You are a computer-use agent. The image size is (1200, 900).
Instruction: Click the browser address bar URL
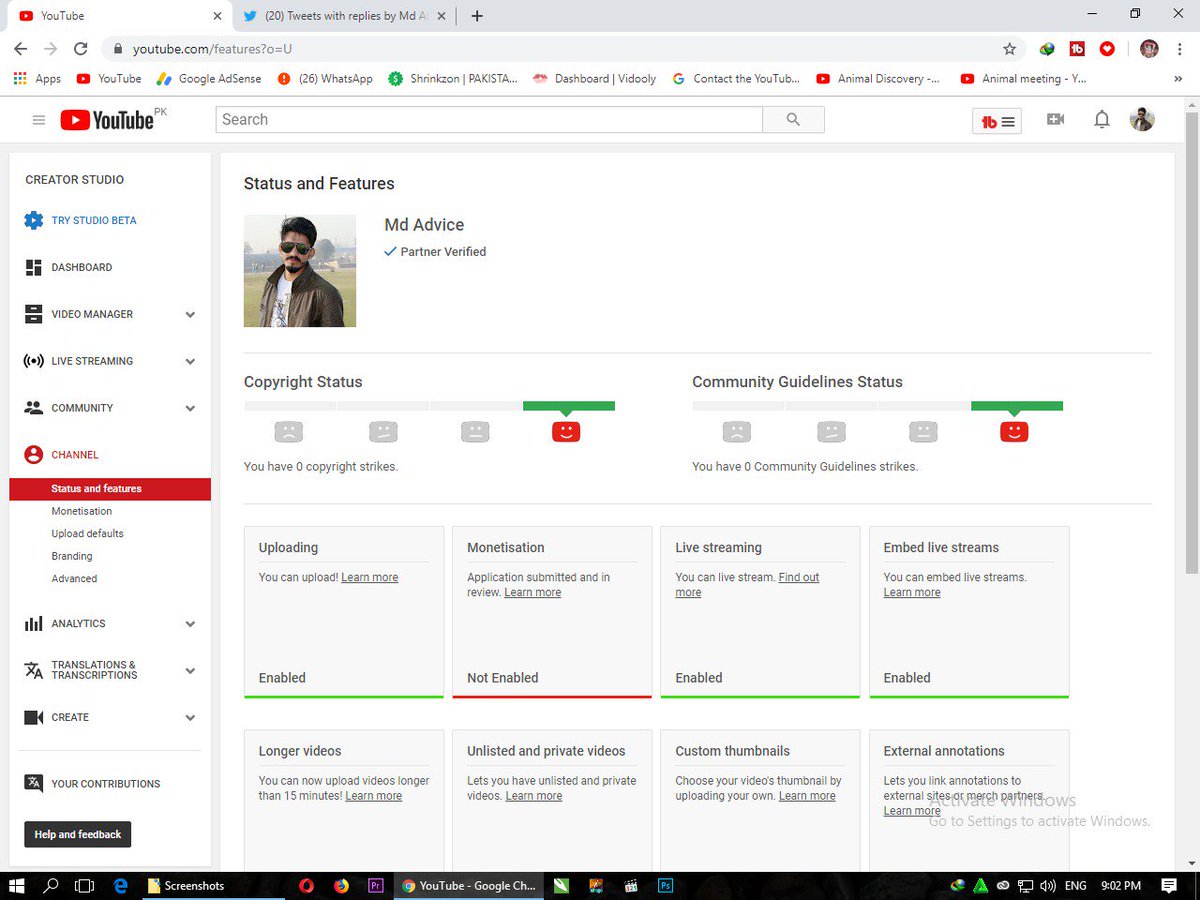[212, 48]
